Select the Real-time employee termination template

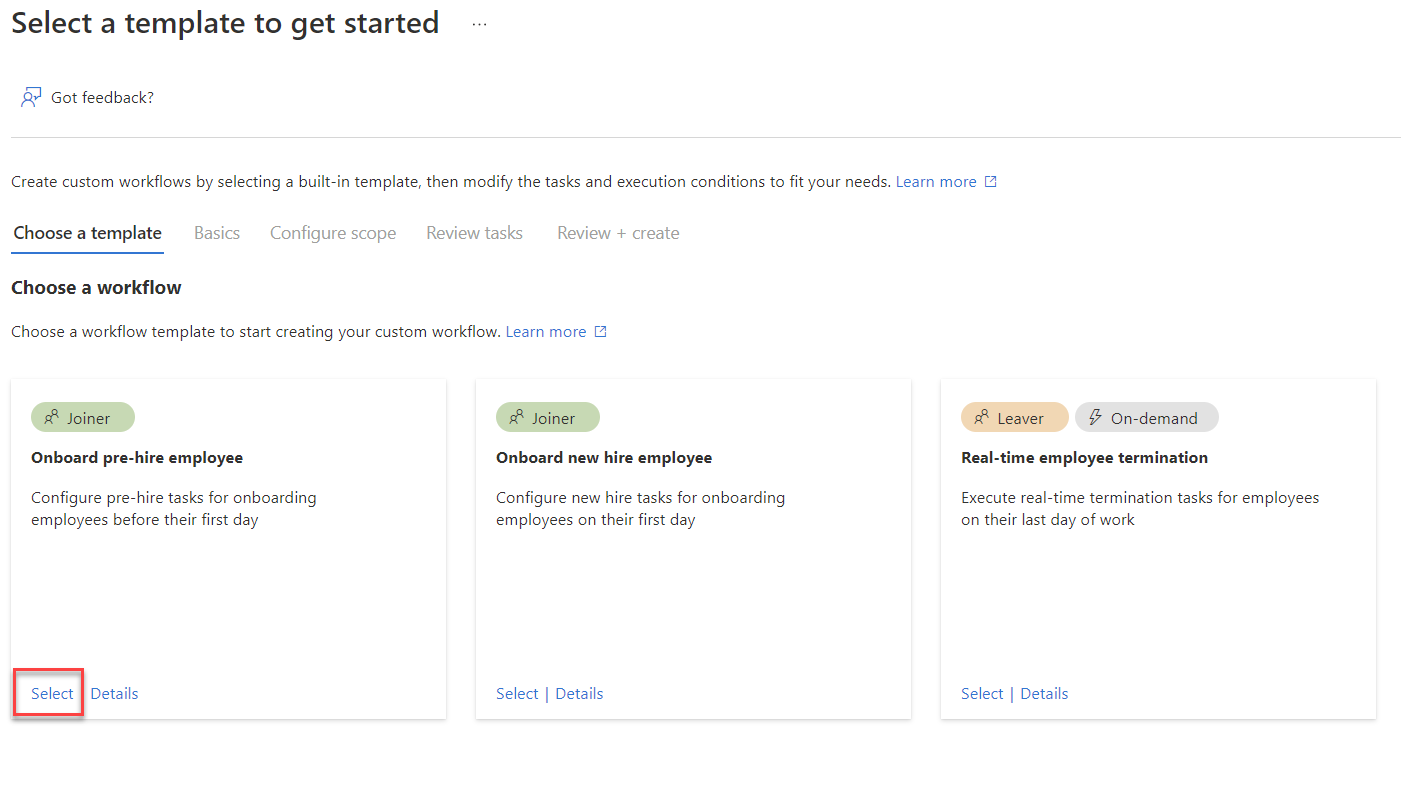[x=982, y=693]
